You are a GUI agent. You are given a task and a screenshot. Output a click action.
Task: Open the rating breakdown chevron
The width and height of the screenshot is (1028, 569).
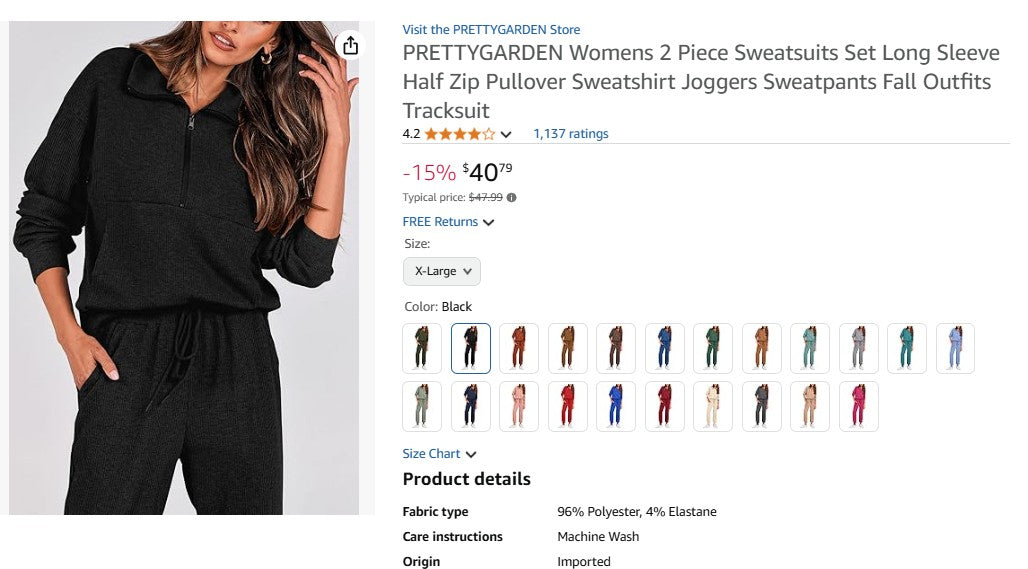(x=506, y=135)
